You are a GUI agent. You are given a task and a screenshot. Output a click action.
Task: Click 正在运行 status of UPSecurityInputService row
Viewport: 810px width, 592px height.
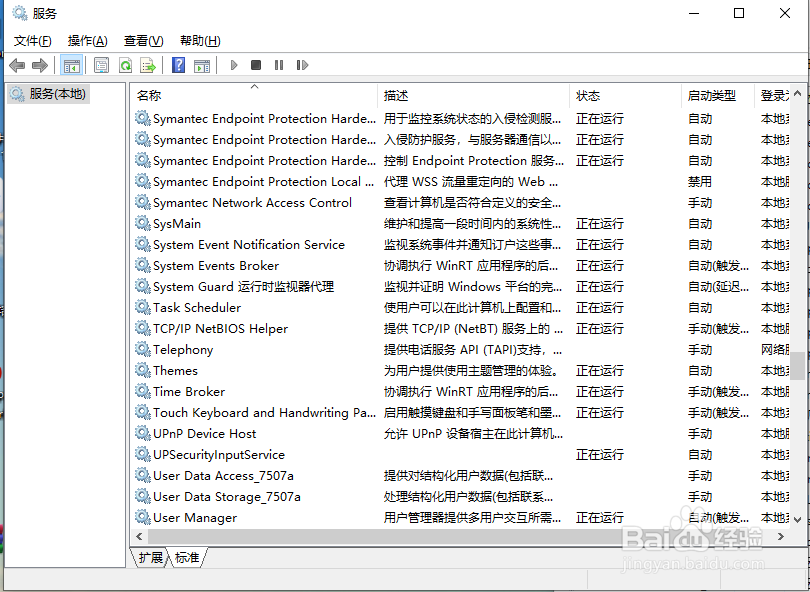tap(600, 454)
